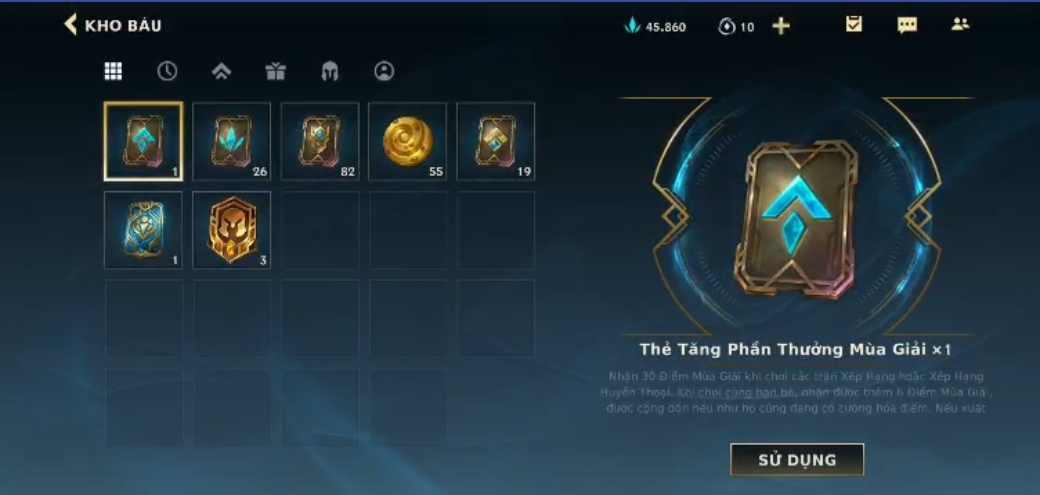This screenshot has height=495, width=1040.
Task: Pick the orange helmet emblem item
Action: (231, 230)
